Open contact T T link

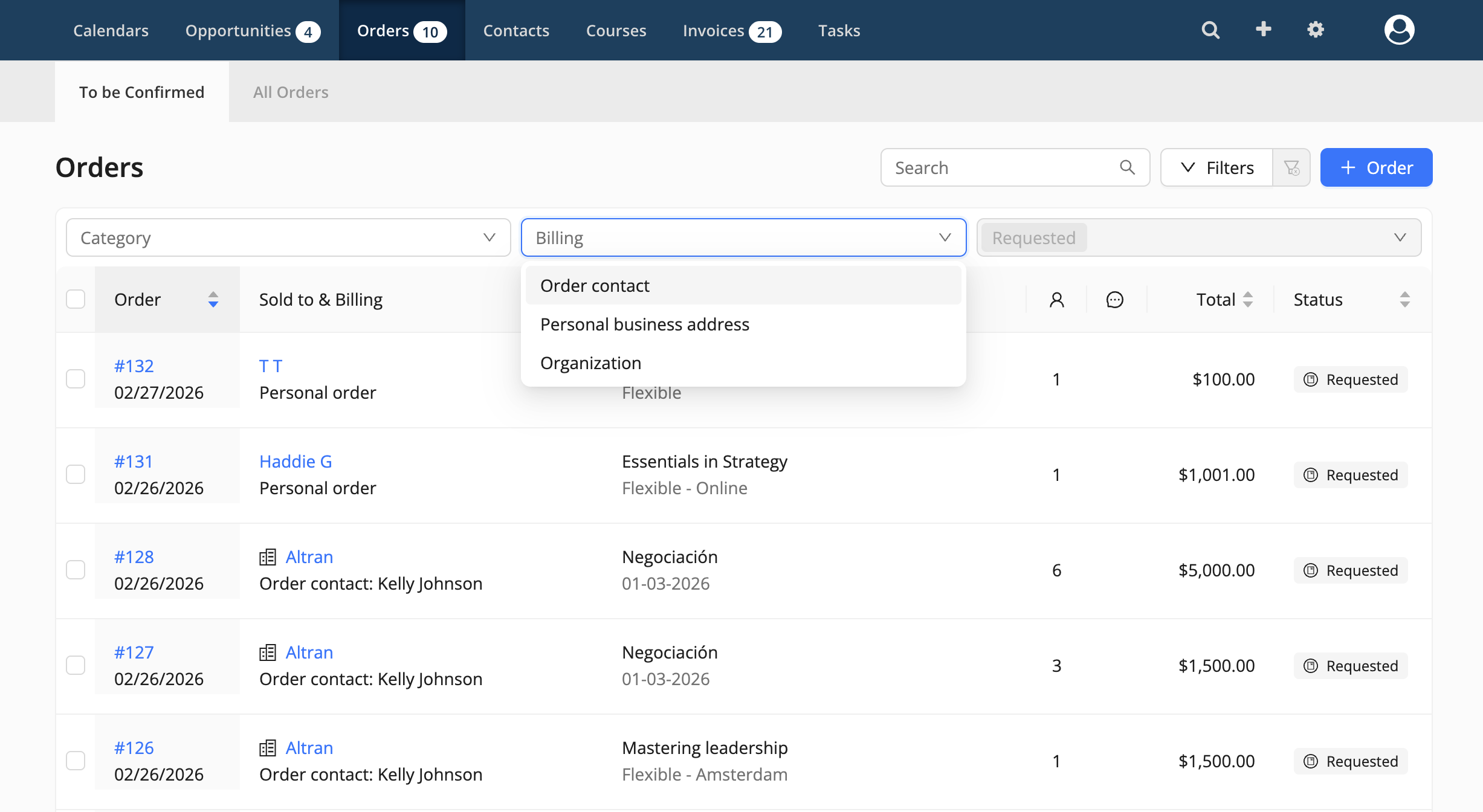[x=271, y=366]
